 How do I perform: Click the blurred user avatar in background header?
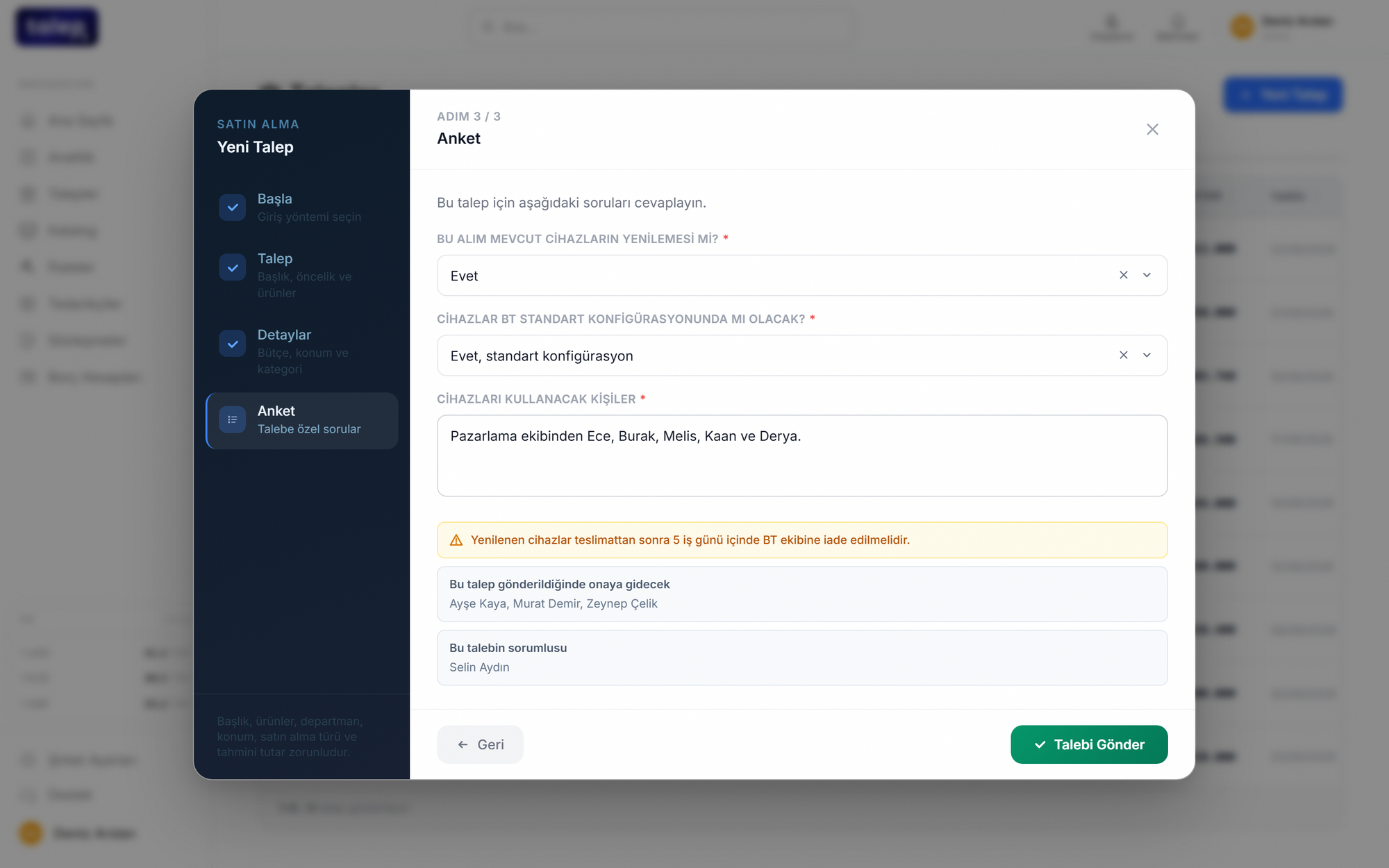[1242, 27]
